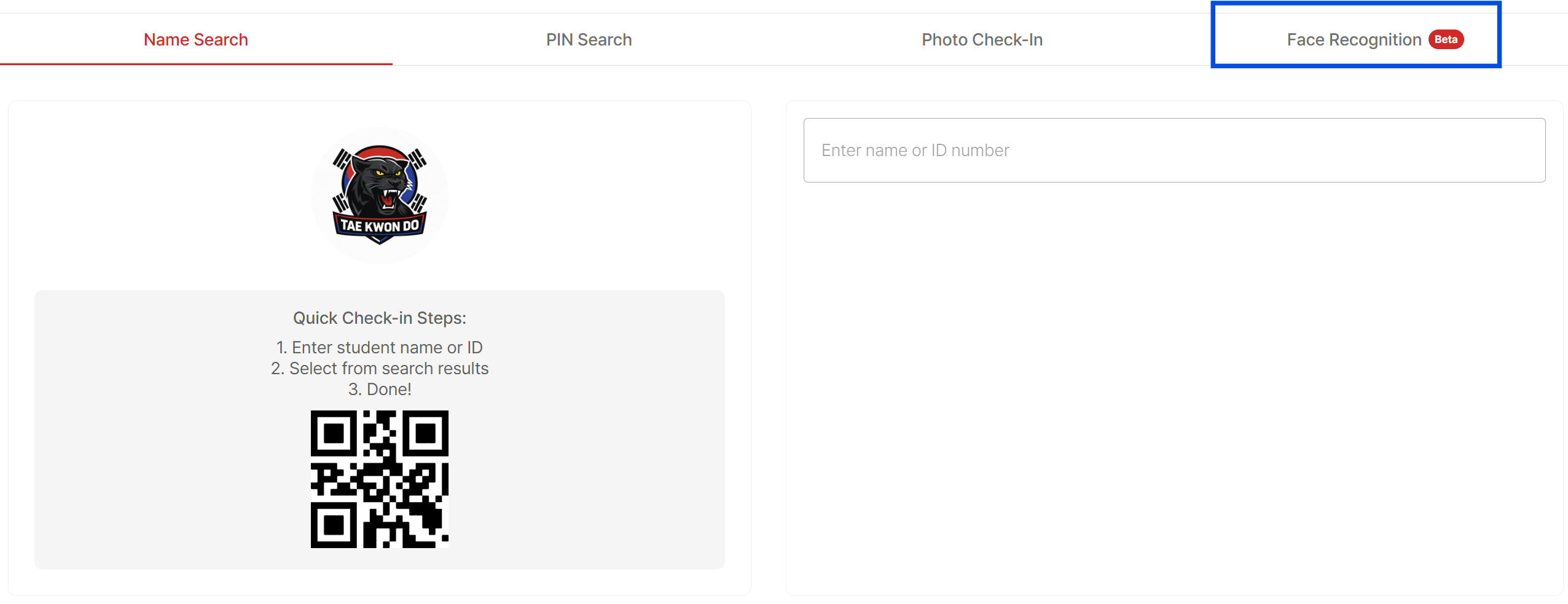This screenshot has width=1568, height=604.
Task: Click the red Beta badge
Action: point(1446,39)
